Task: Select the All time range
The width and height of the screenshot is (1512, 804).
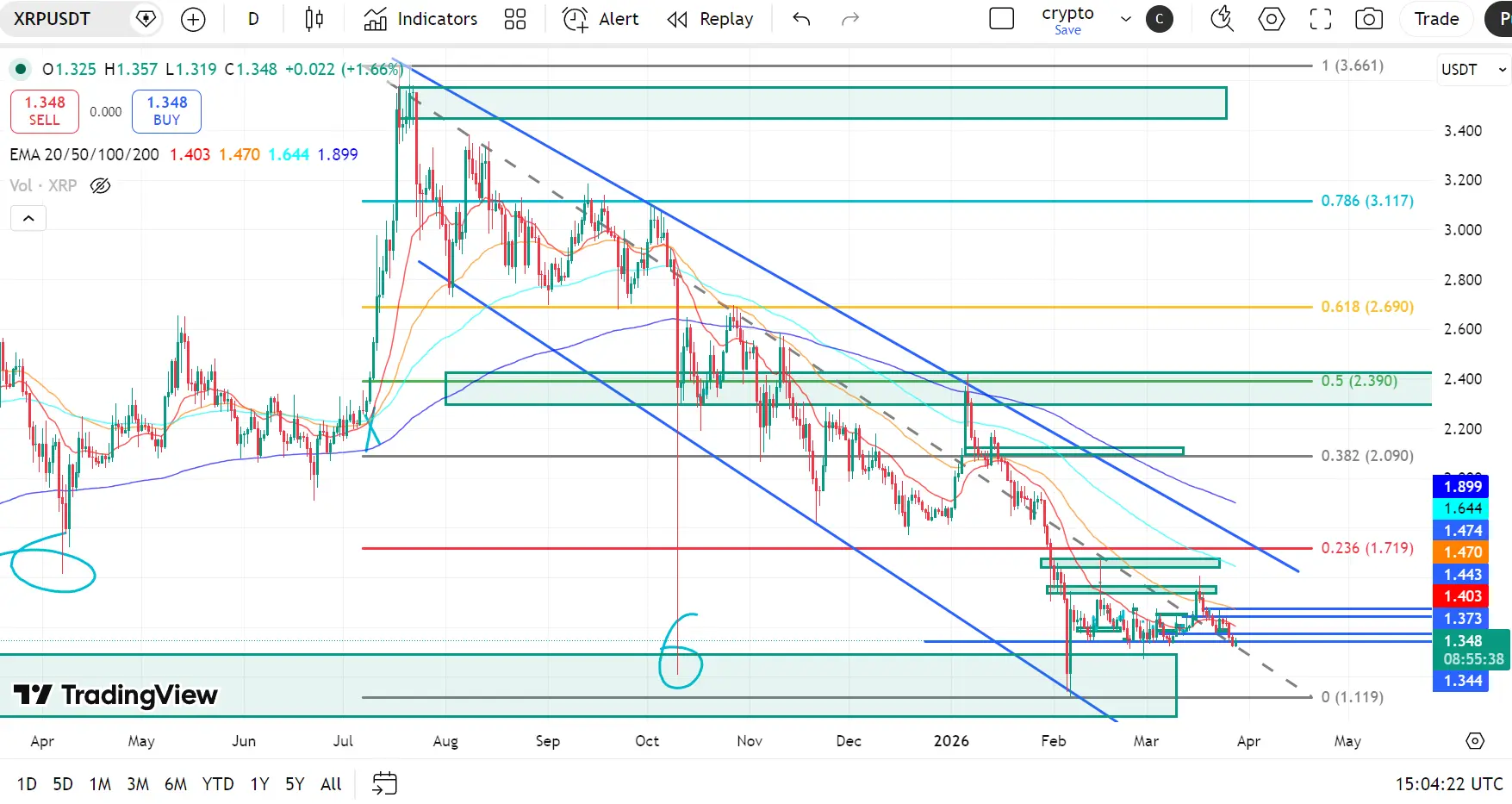Action: pyautogui.click(x=331, y=784)
